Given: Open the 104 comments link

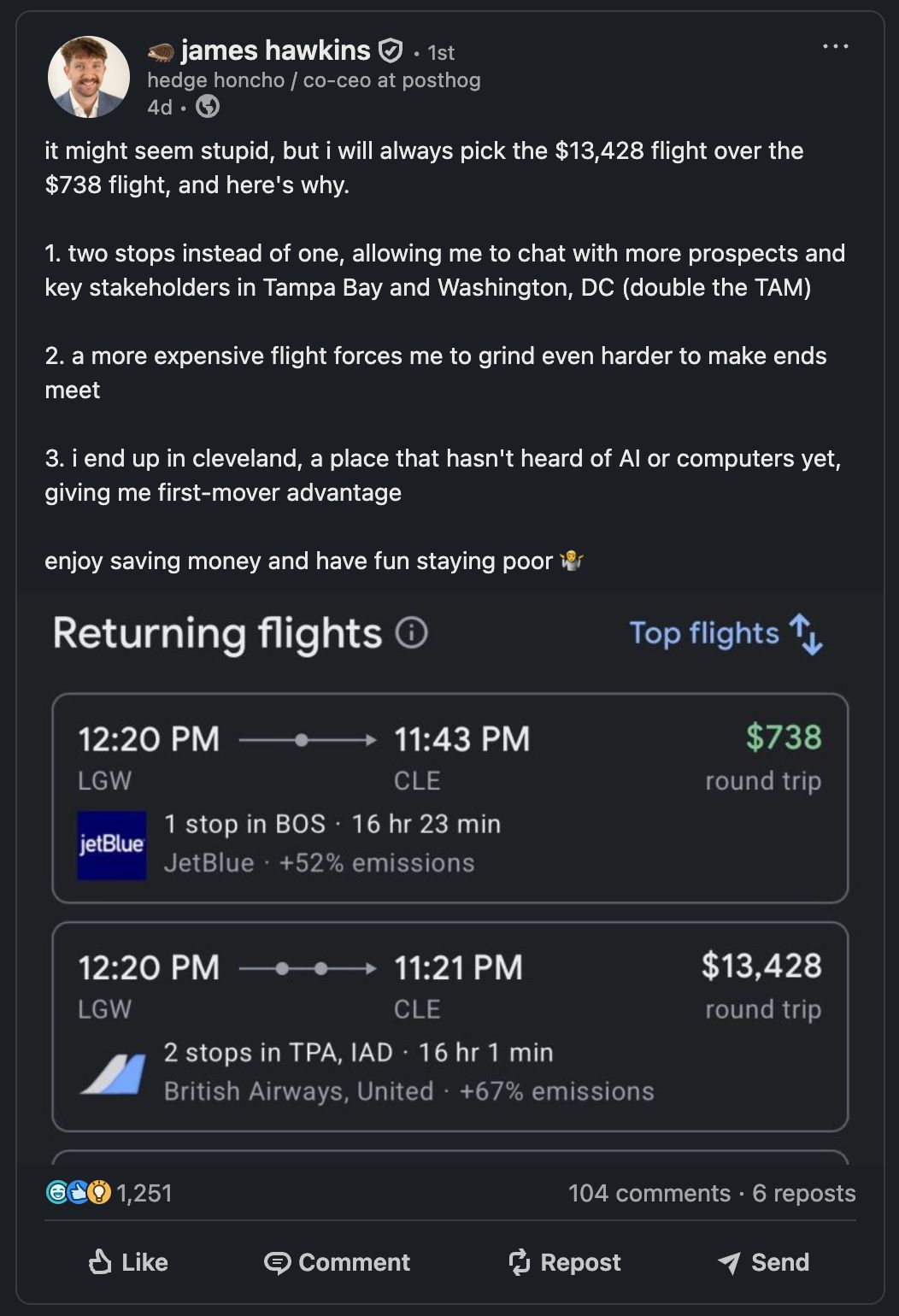Looking at the screenshot, I should click(649, 1193).
